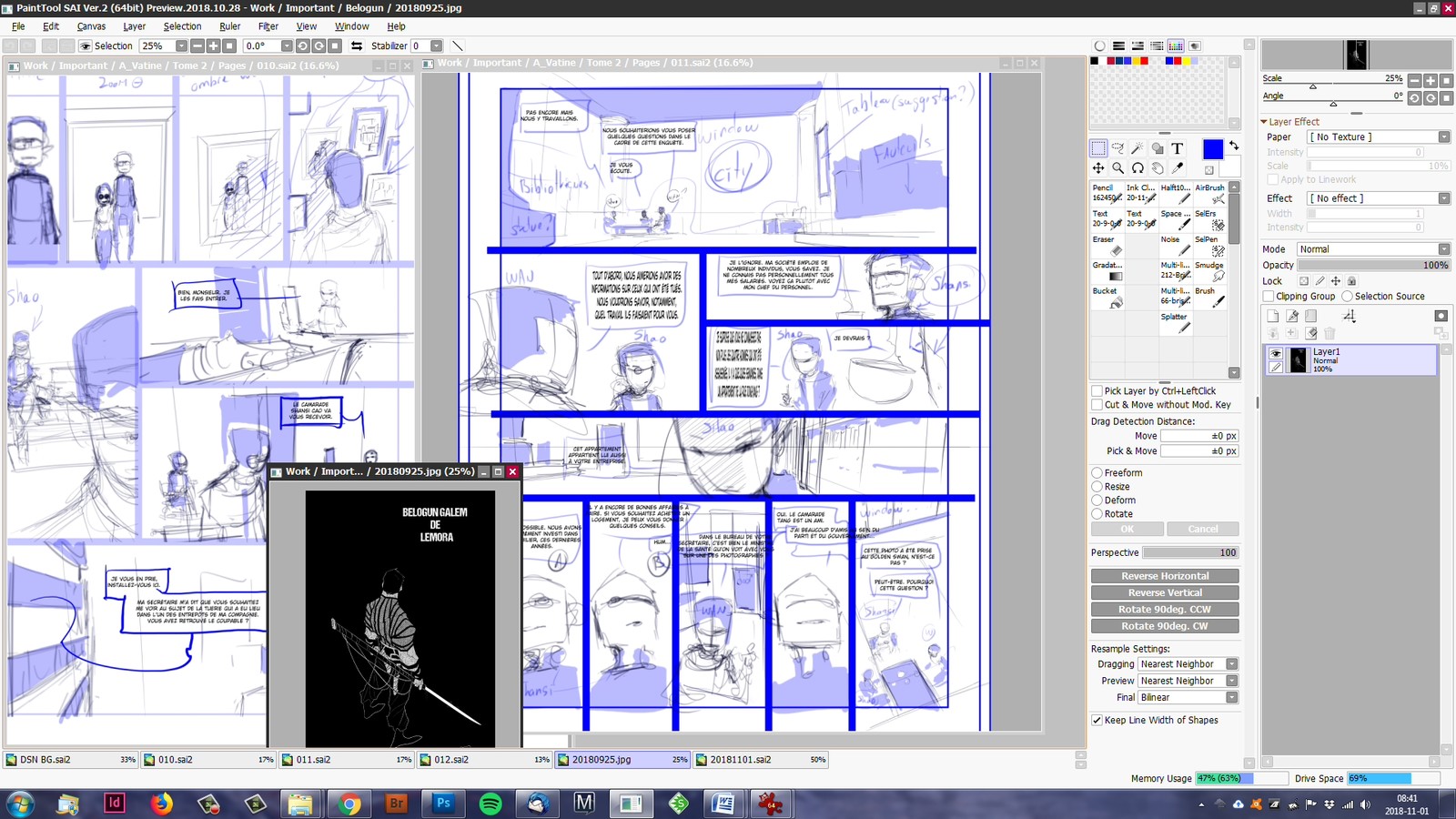Click the Reverse Vertical button
The height and width of the screenshot is (819, 1456).
[1165, 592]
